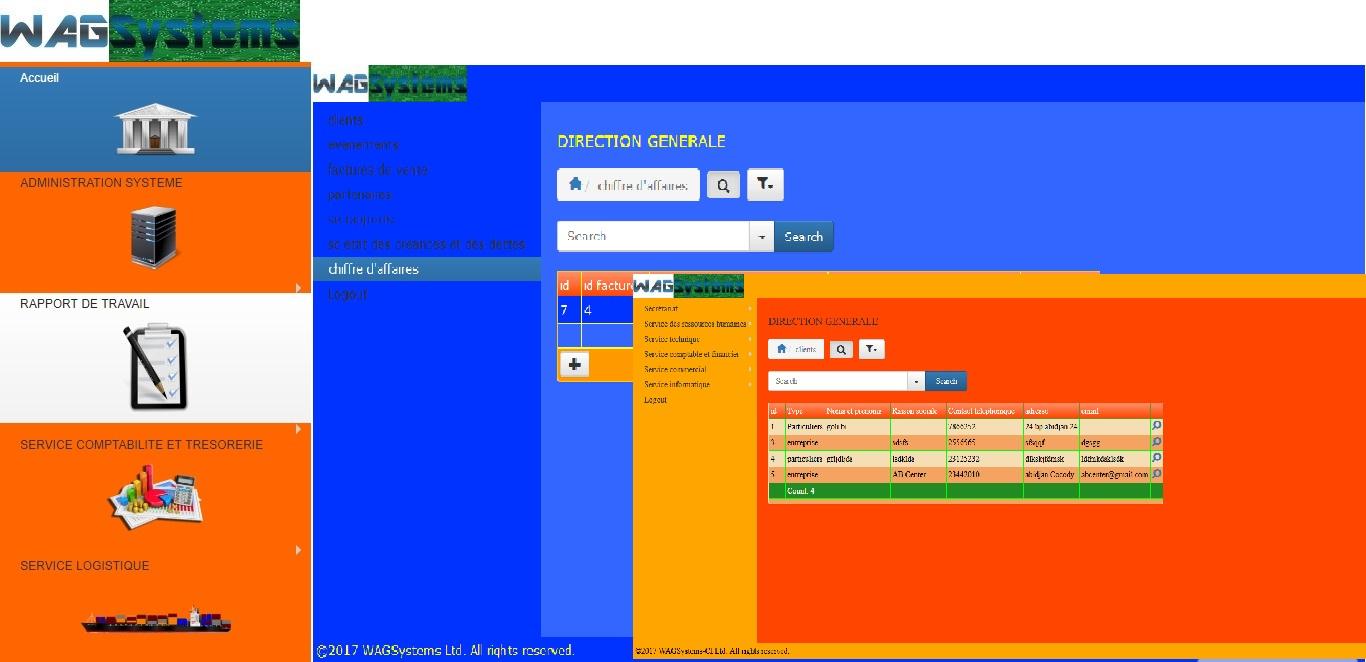Open Rapport de Travail clipboard icon
Viewport: 1366px width, 662px height.
pos(155,367)
